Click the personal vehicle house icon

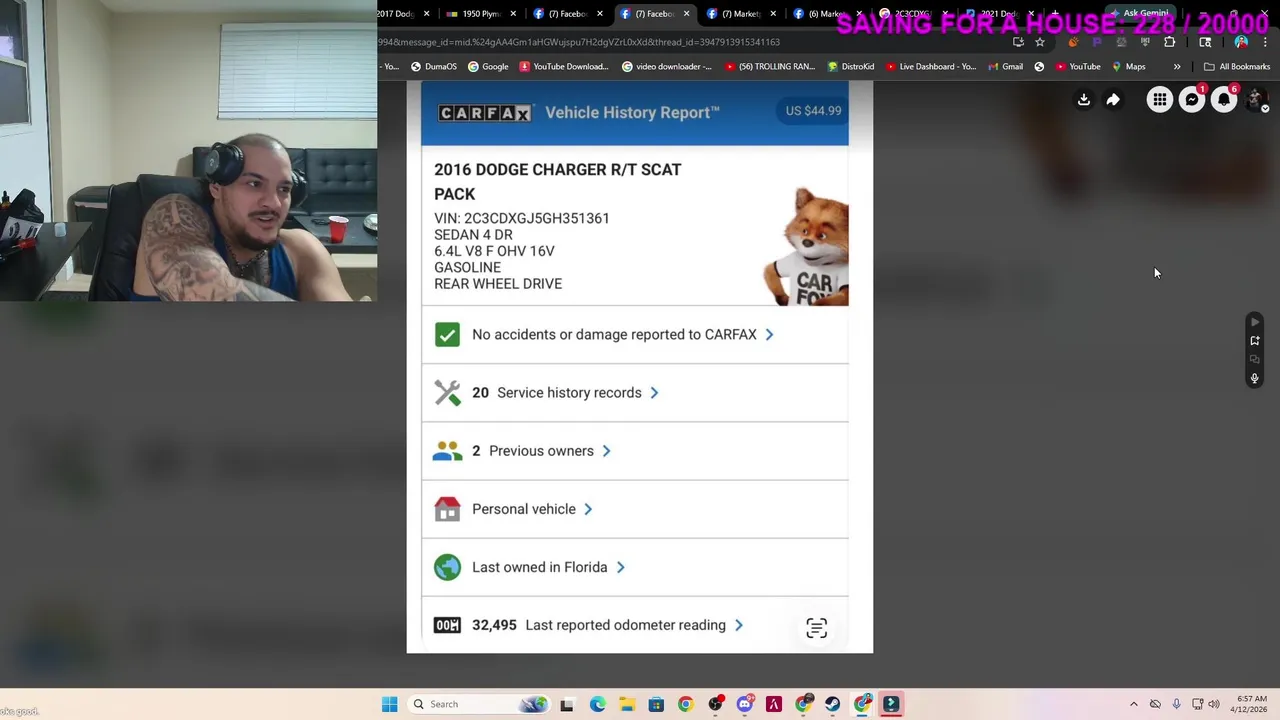[x=447, y=509]
